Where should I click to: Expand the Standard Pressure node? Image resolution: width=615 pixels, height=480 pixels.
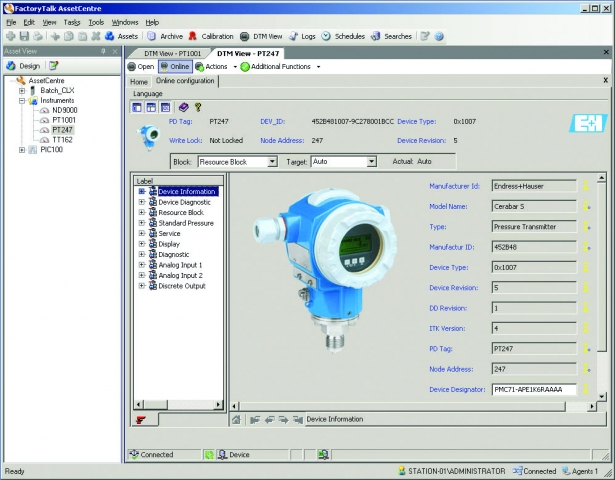coord(142,223)
